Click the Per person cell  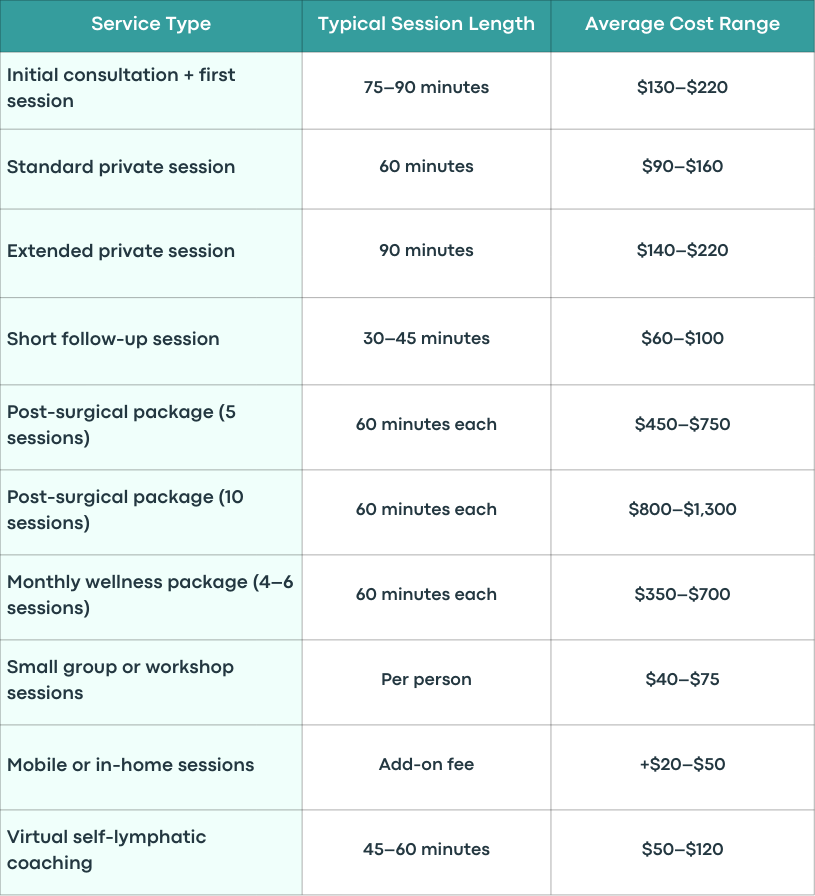coord(426,682)
